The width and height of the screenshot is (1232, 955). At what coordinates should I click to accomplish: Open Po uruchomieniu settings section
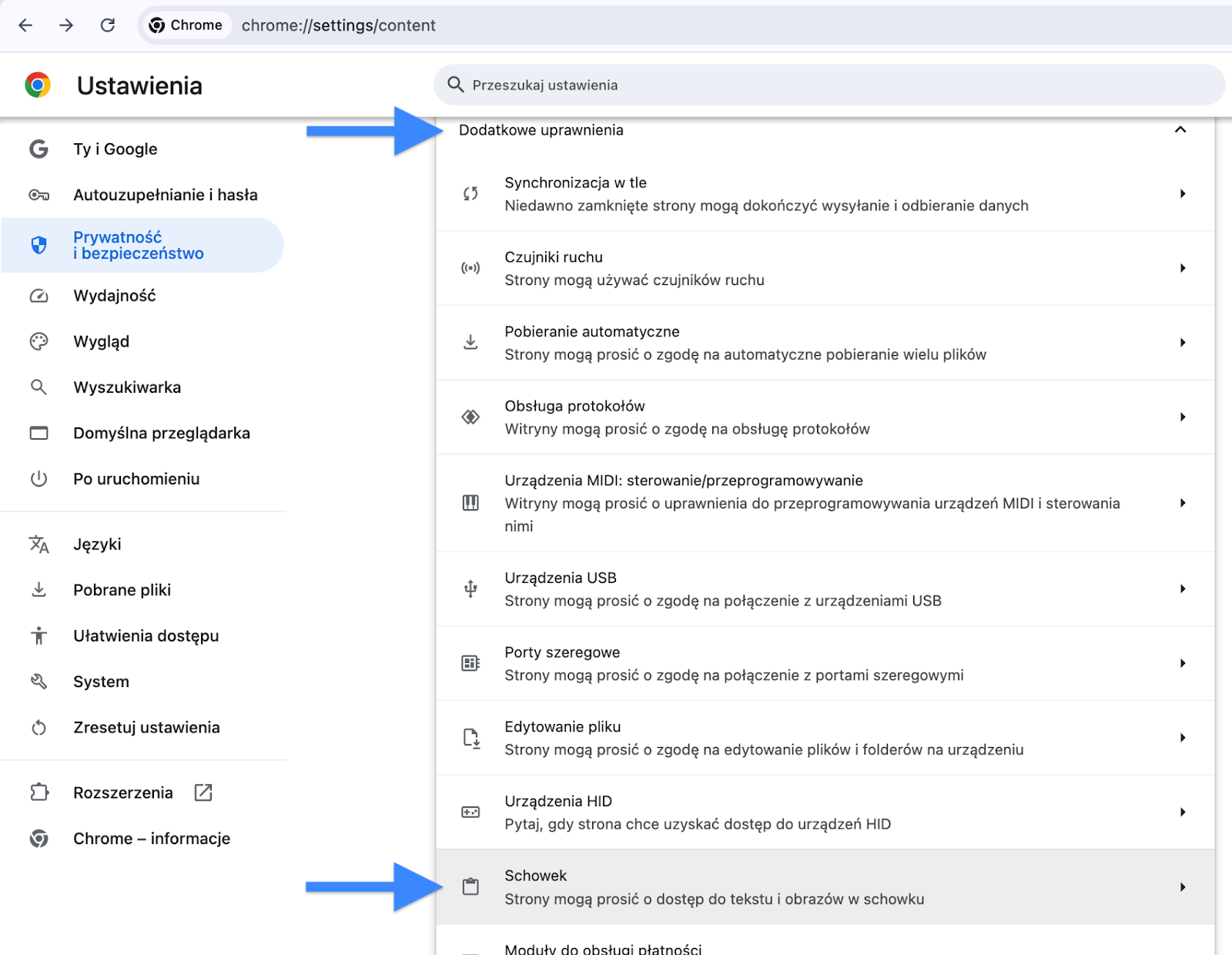[143, 479]
